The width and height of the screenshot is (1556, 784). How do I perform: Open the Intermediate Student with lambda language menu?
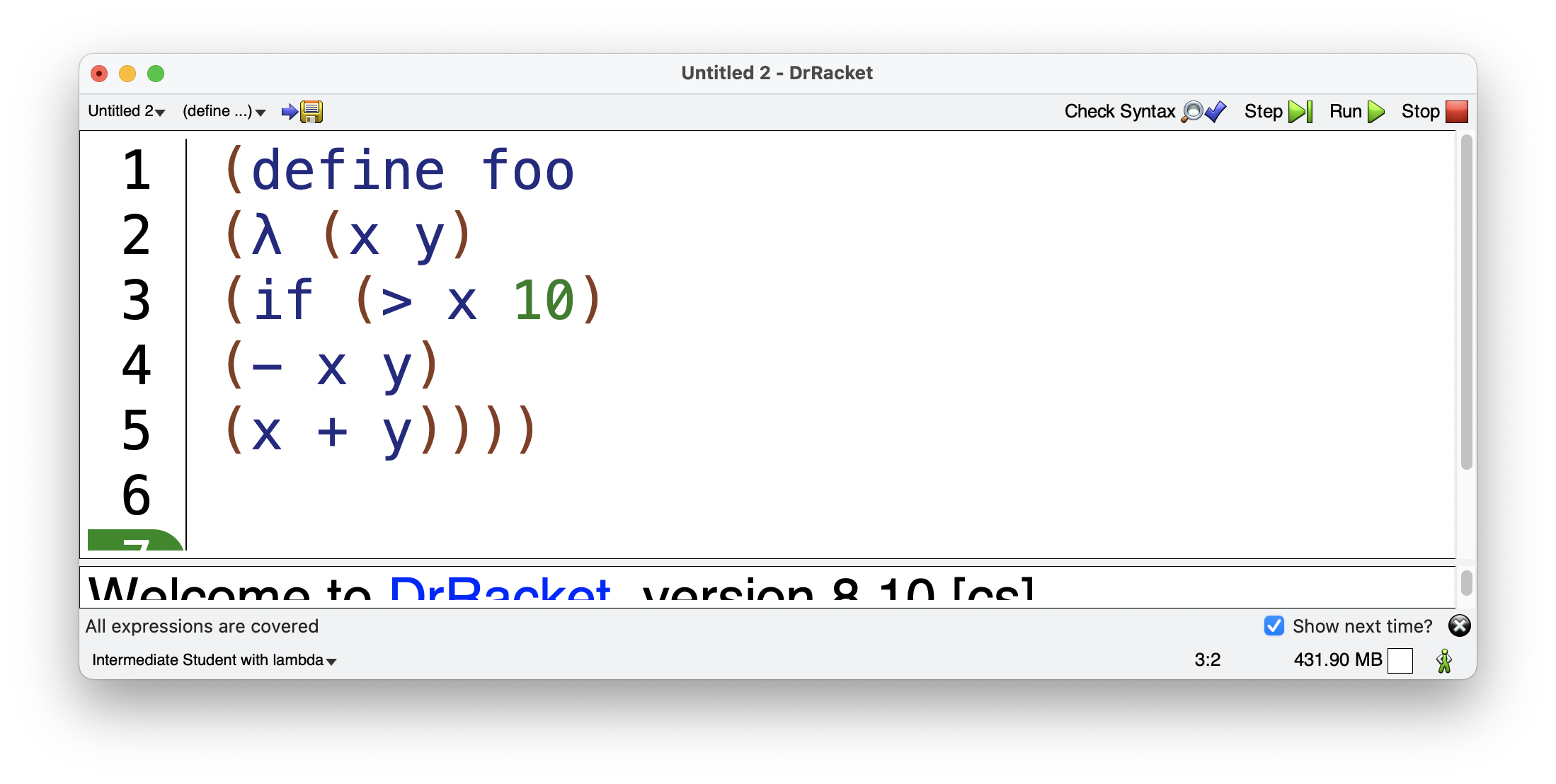214,660
